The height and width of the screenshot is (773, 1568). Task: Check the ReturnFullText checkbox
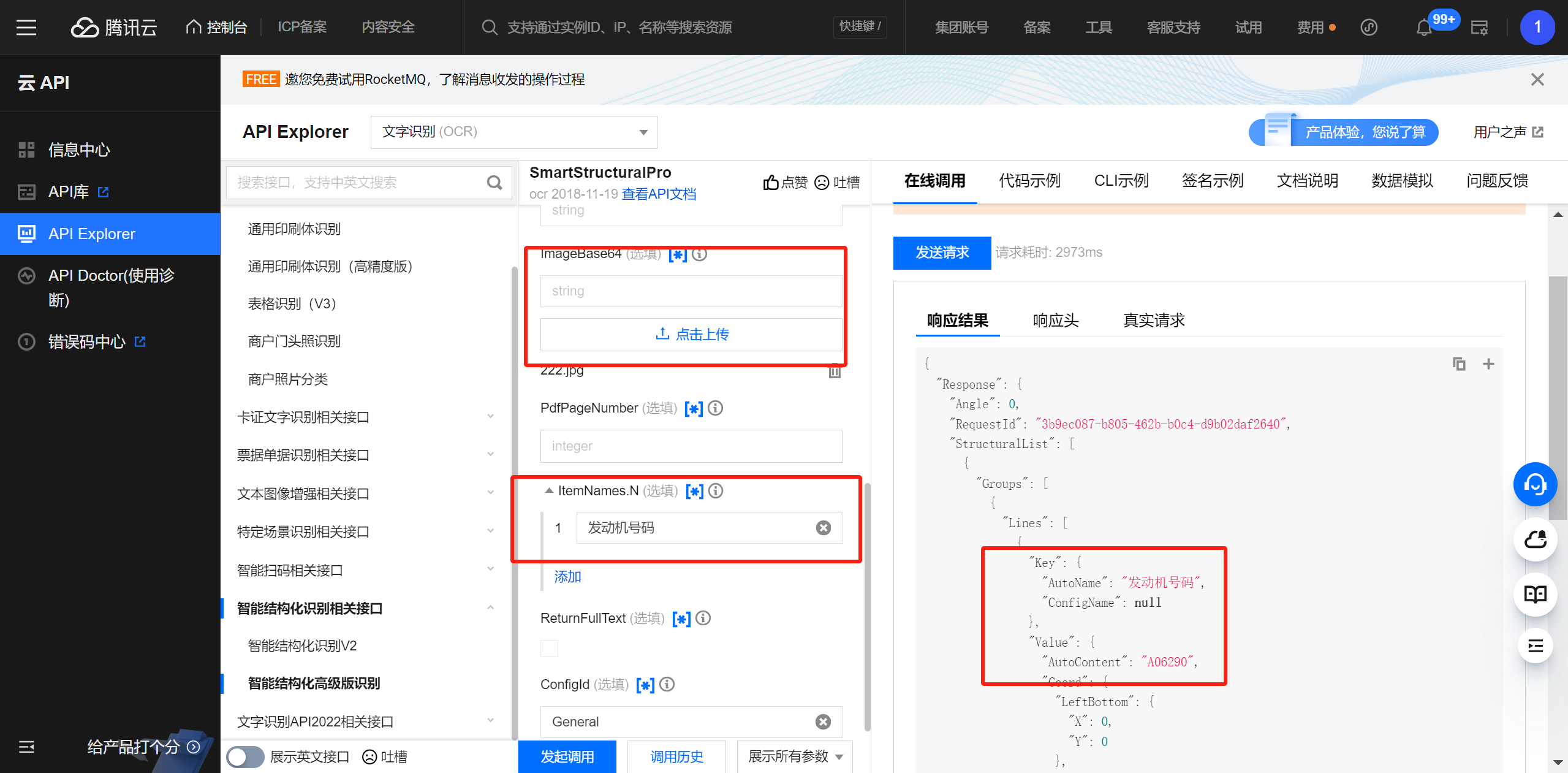(549, 649)
